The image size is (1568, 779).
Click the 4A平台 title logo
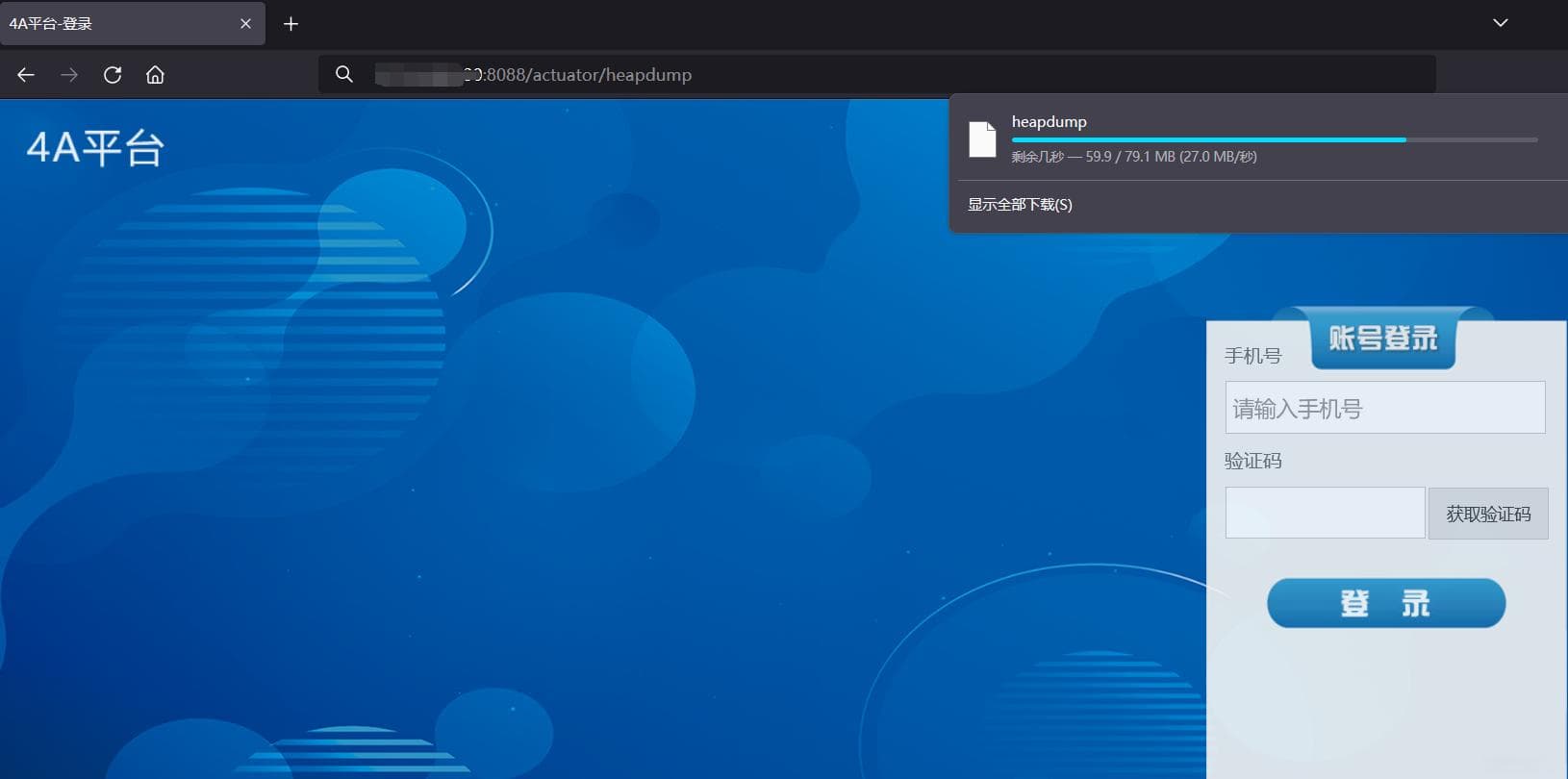coord(95,149)
